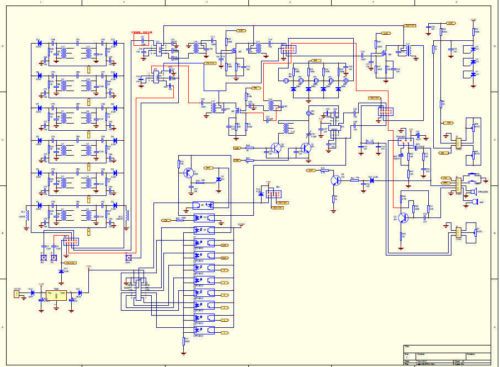Click the red-outlined component at the top left
The image size is (500, 367).
[142, 40]
